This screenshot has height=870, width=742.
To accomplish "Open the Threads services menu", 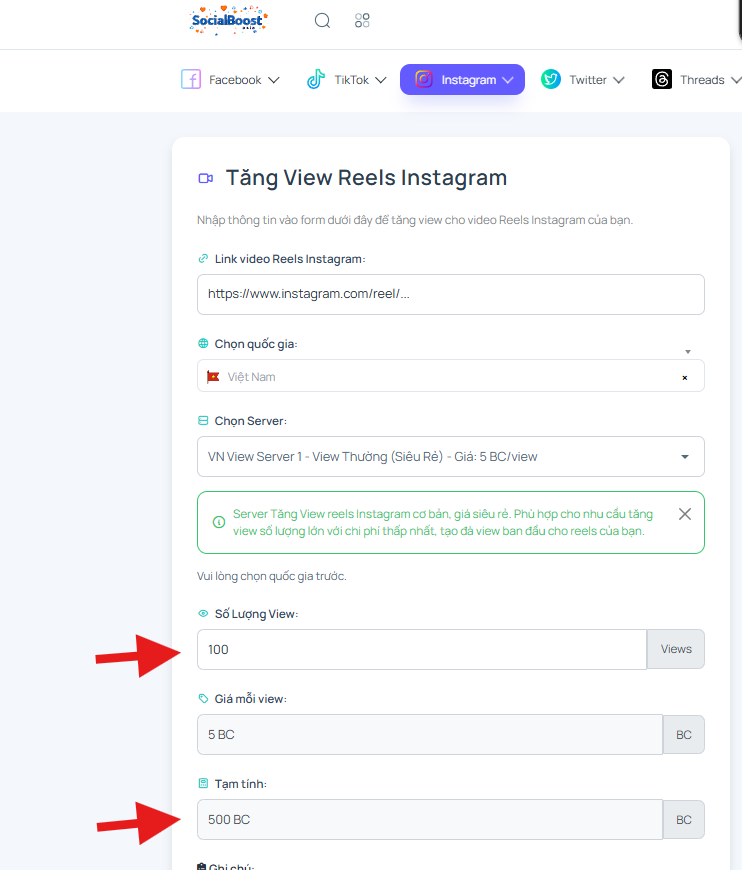I will (696, 79).
